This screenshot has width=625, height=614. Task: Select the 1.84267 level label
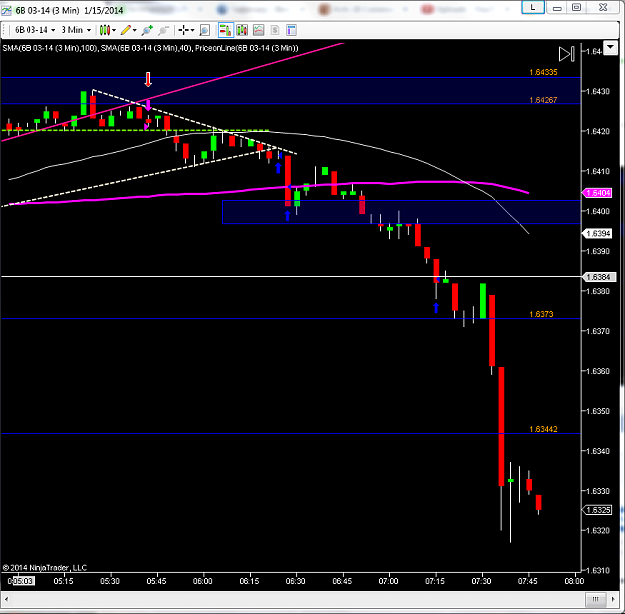543,100
